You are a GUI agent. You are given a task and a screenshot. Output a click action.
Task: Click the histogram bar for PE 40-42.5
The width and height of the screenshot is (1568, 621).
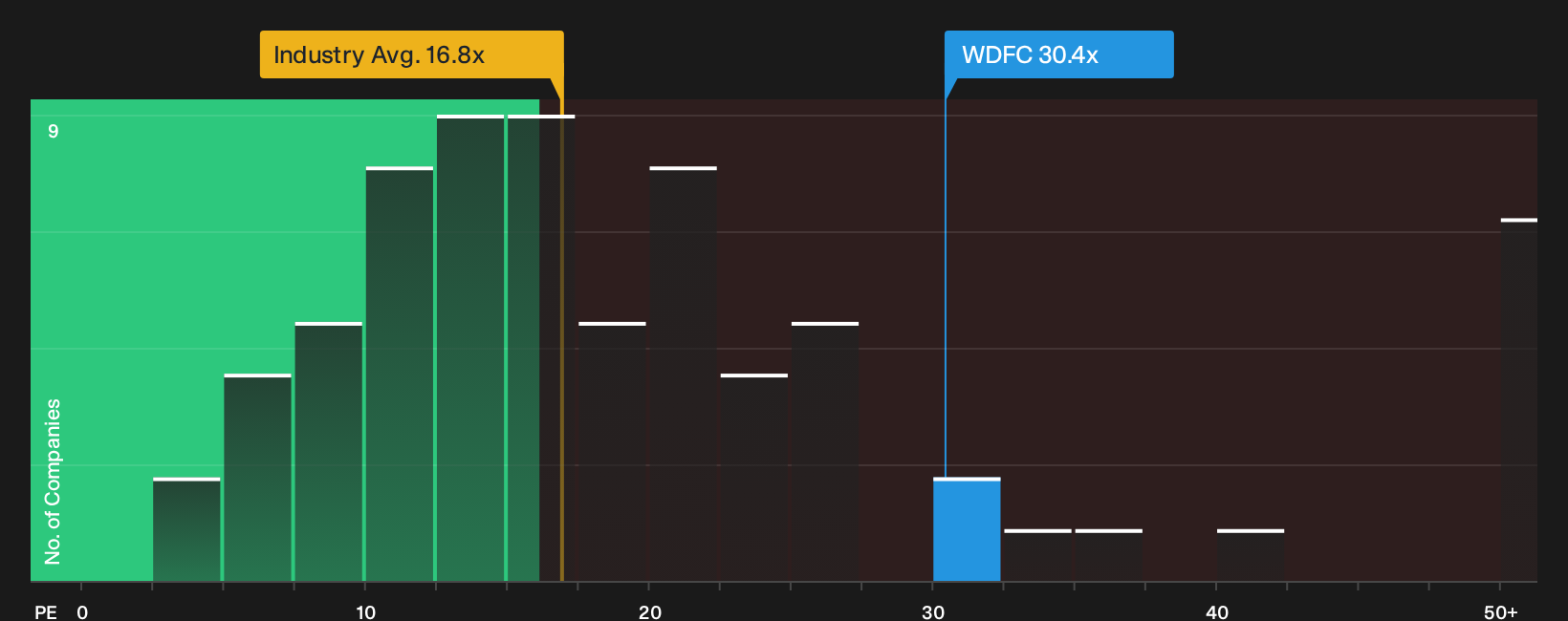(1251, 555)
